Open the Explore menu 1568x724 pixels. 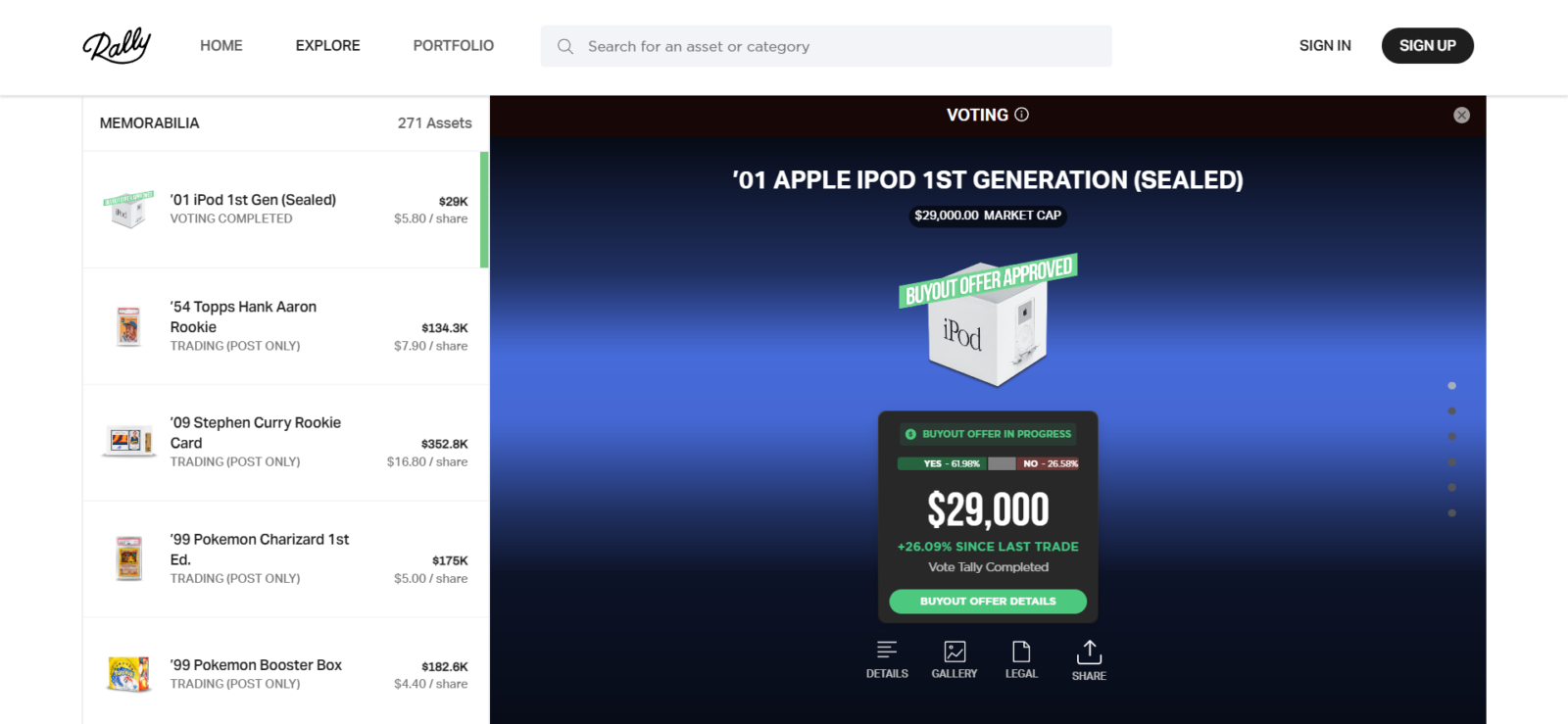(x=327, y=45)
